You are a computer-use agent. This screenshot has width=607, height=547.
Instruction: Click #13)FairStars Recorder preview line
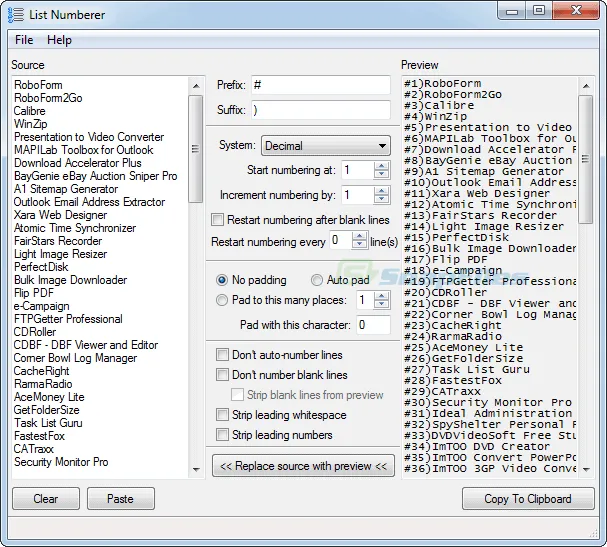pos(480,216)
